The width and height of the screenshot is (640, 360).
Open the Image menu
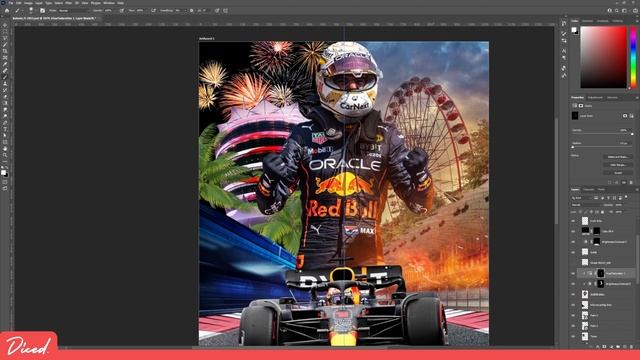pos(28,3)
